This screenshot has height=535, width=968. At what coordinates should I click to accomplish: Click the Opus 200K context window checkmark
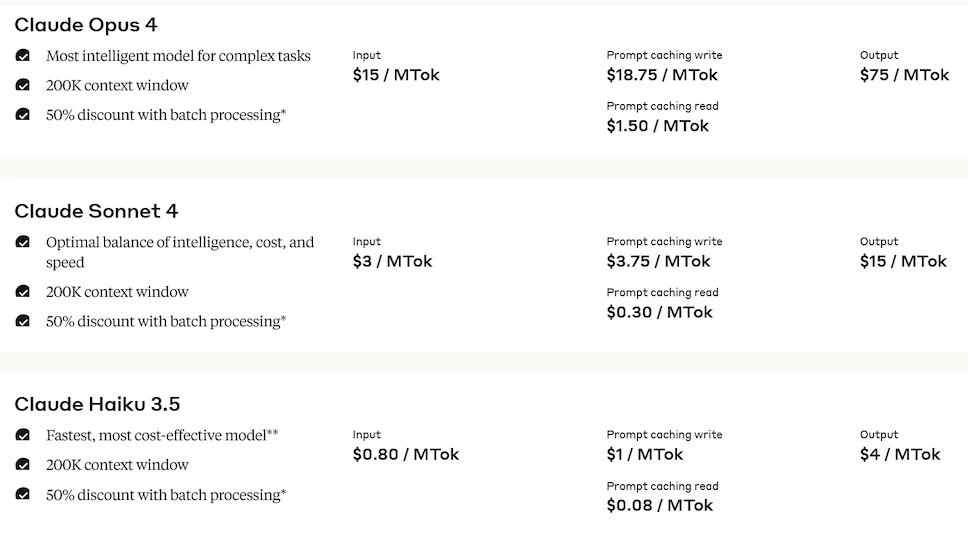click(x=23, y=85)
